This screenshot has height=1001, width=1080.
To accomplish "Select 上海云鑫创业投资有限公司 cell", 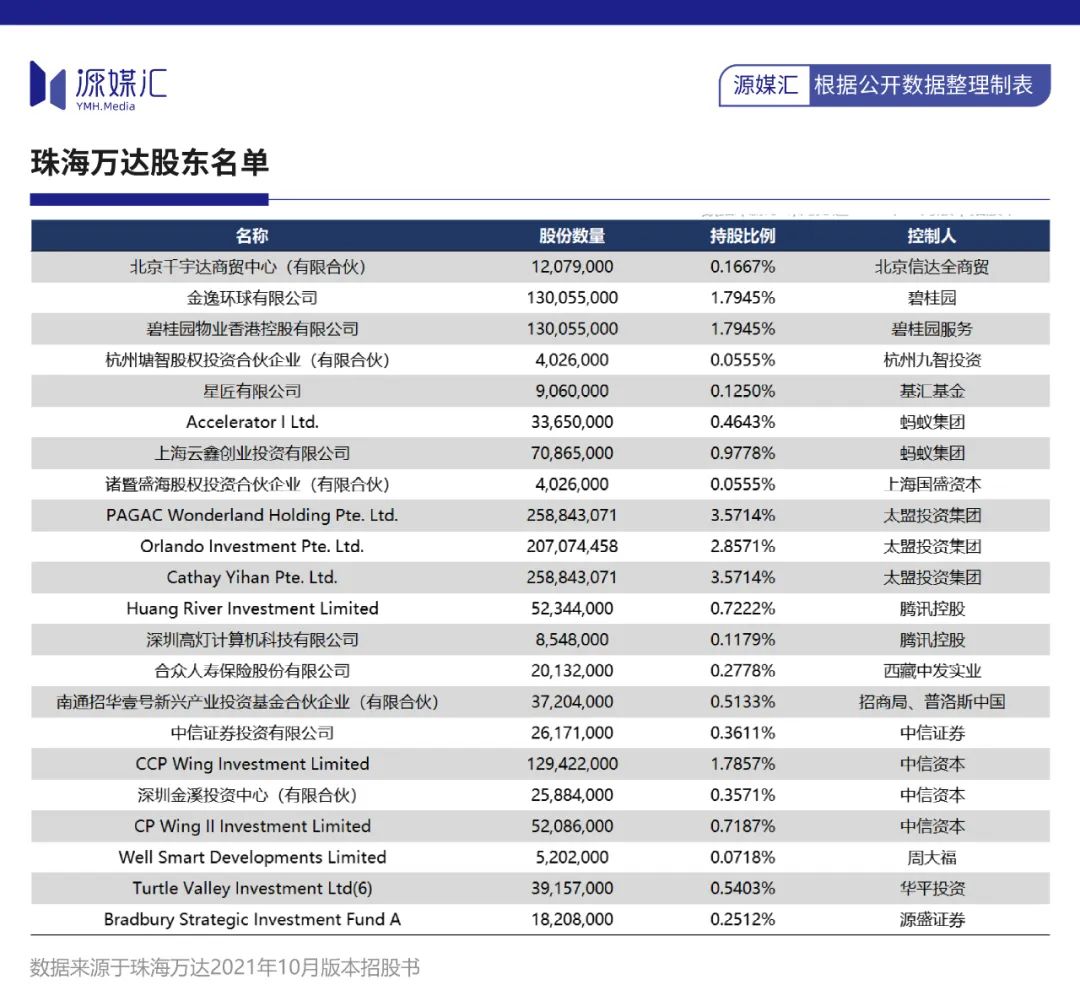I will (252, 453).
